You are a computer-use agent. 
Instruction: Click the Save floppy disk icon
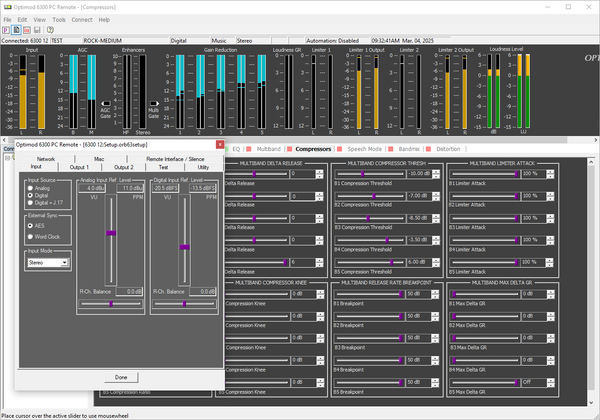click(x=38, y=30)
